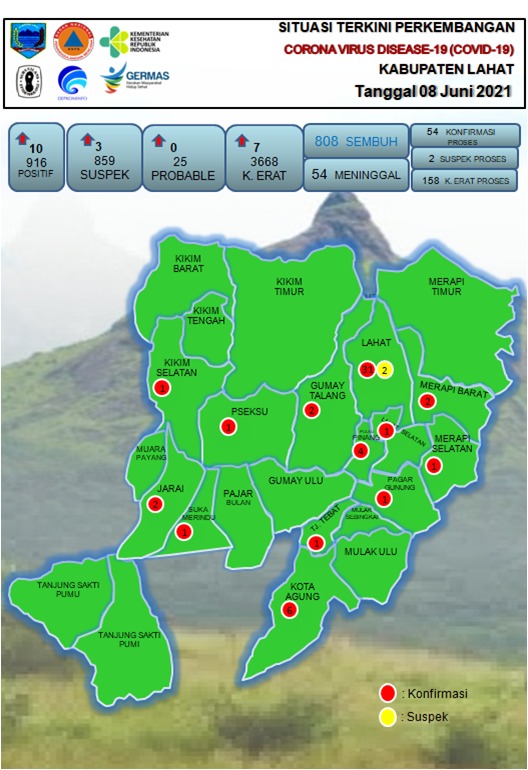This screenshot has width=528, height=770.
Task: Click the Kementerian Kesehatan logo
Action: pos(134,42)
